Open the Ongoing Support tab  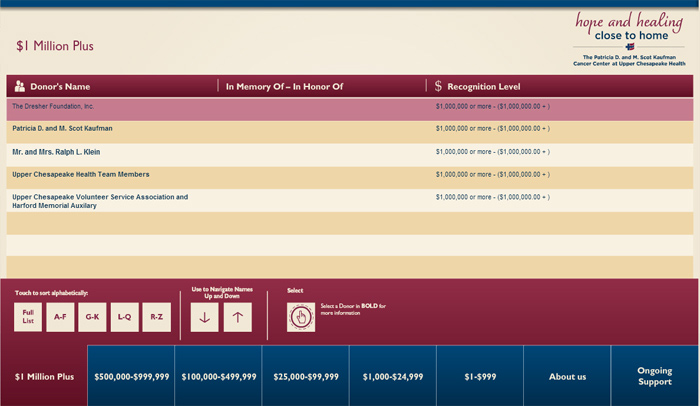654,376
